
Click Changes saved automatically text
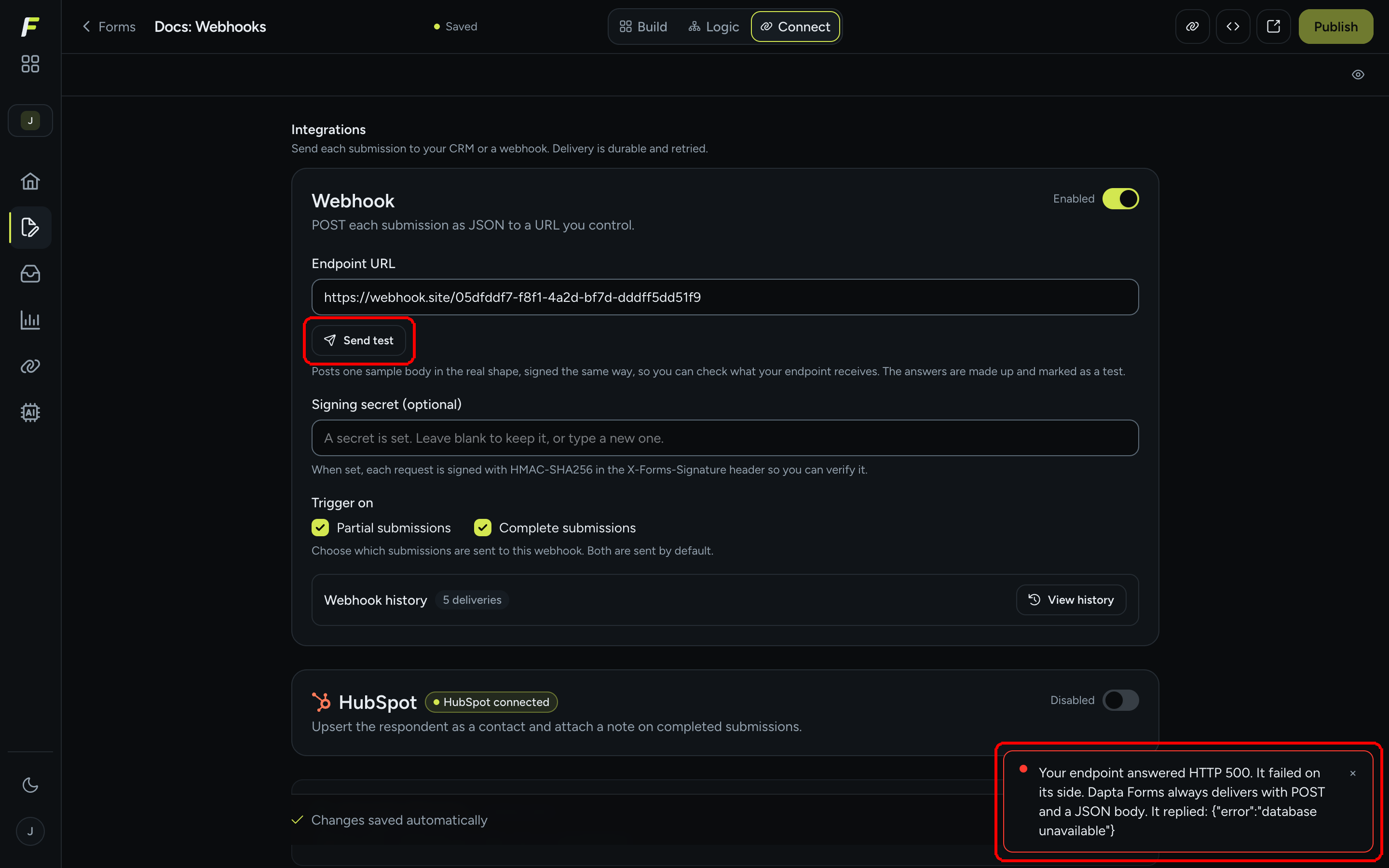click(x=399, y=820)
